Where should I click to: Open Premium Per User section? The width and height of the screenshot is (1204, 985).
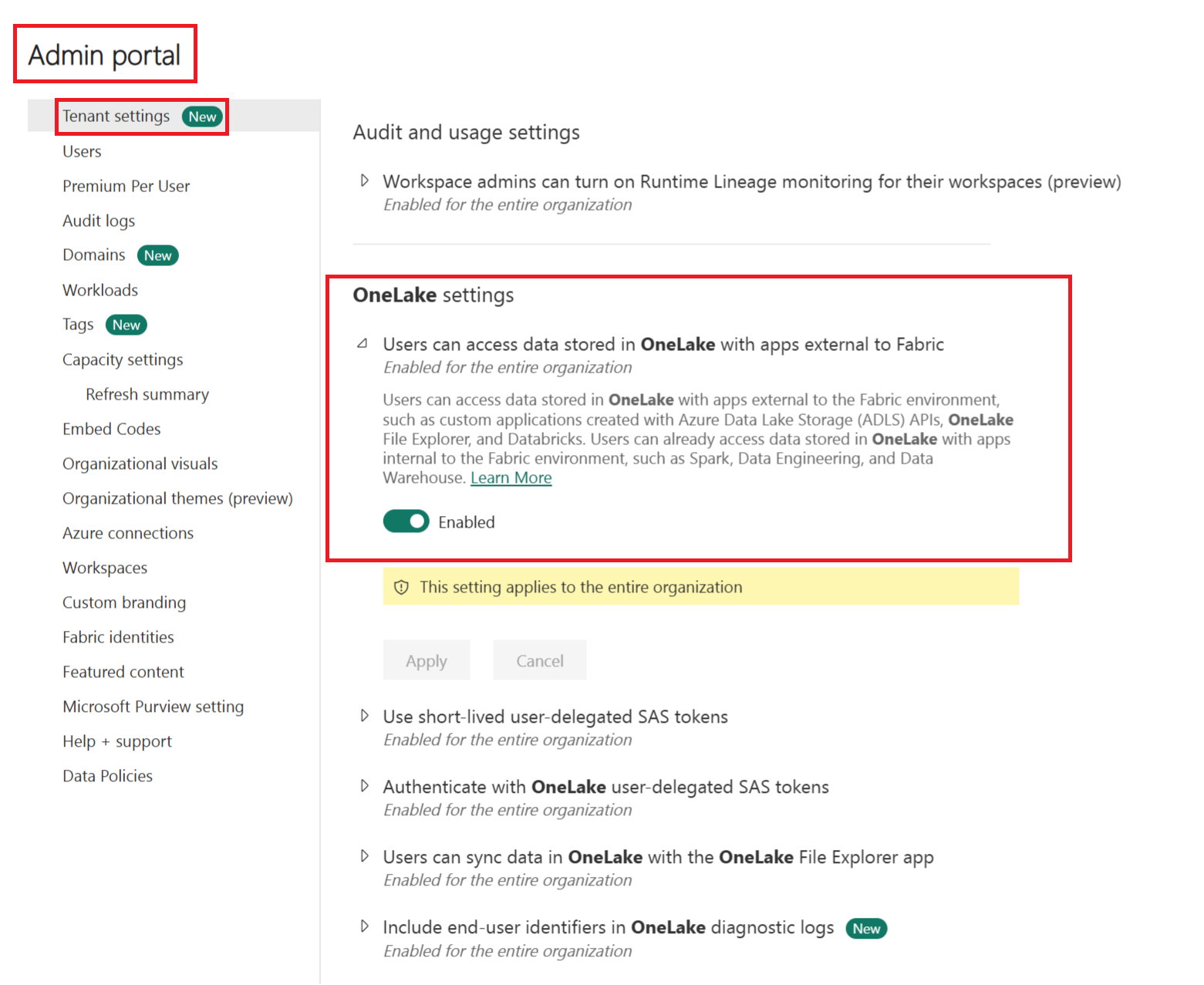(x=126, y=186)
